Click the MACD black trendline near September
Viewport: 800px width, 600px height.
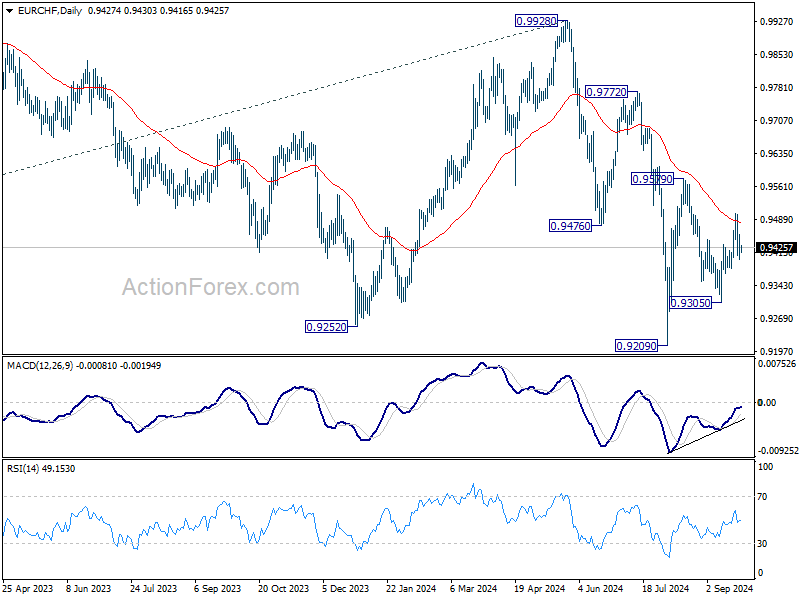tap(707, 435)
